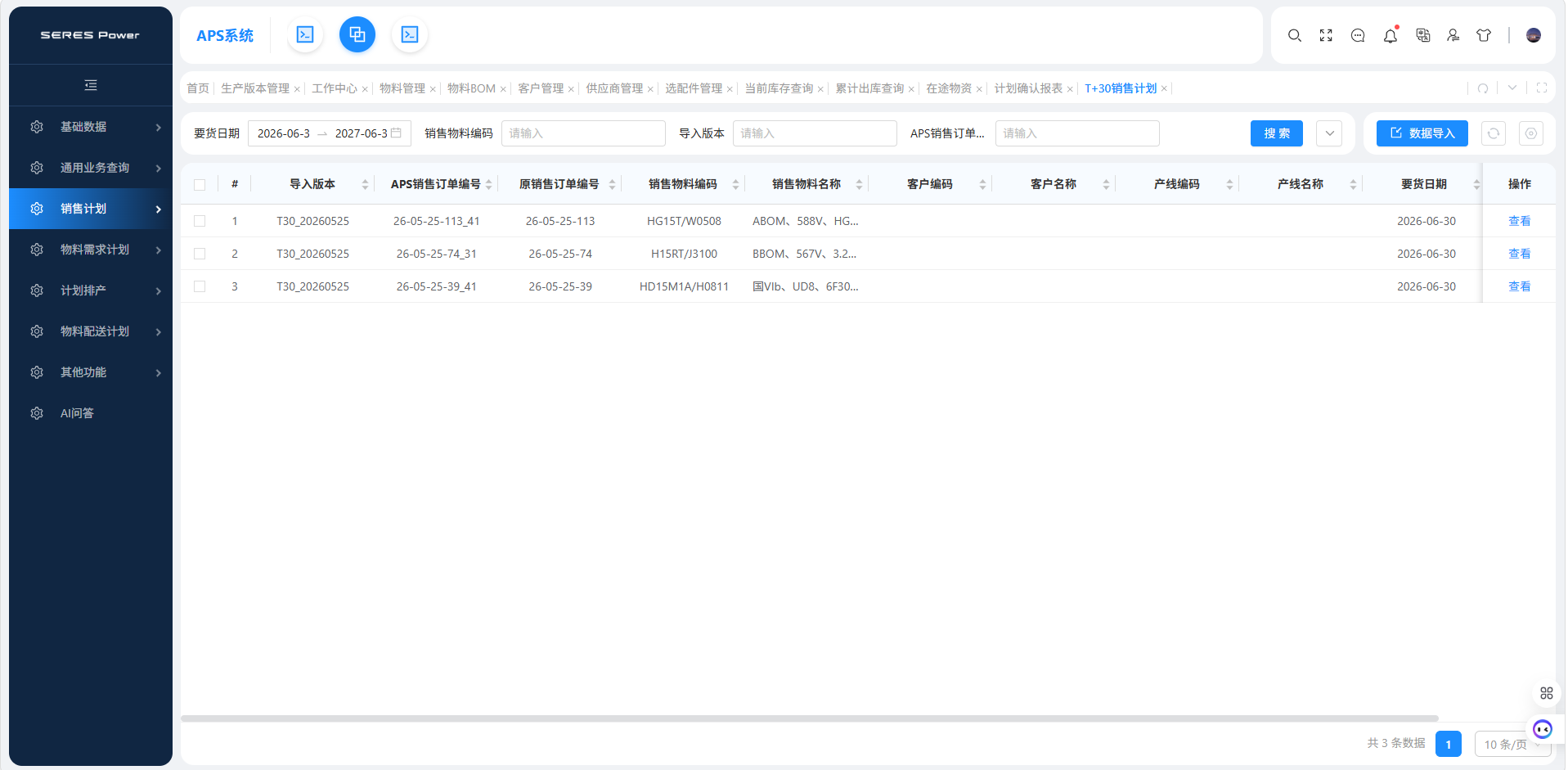
Task: Click 查看 for order 26-05-25-113_41
Action: pyautogui.click(x=1519, y=221)
